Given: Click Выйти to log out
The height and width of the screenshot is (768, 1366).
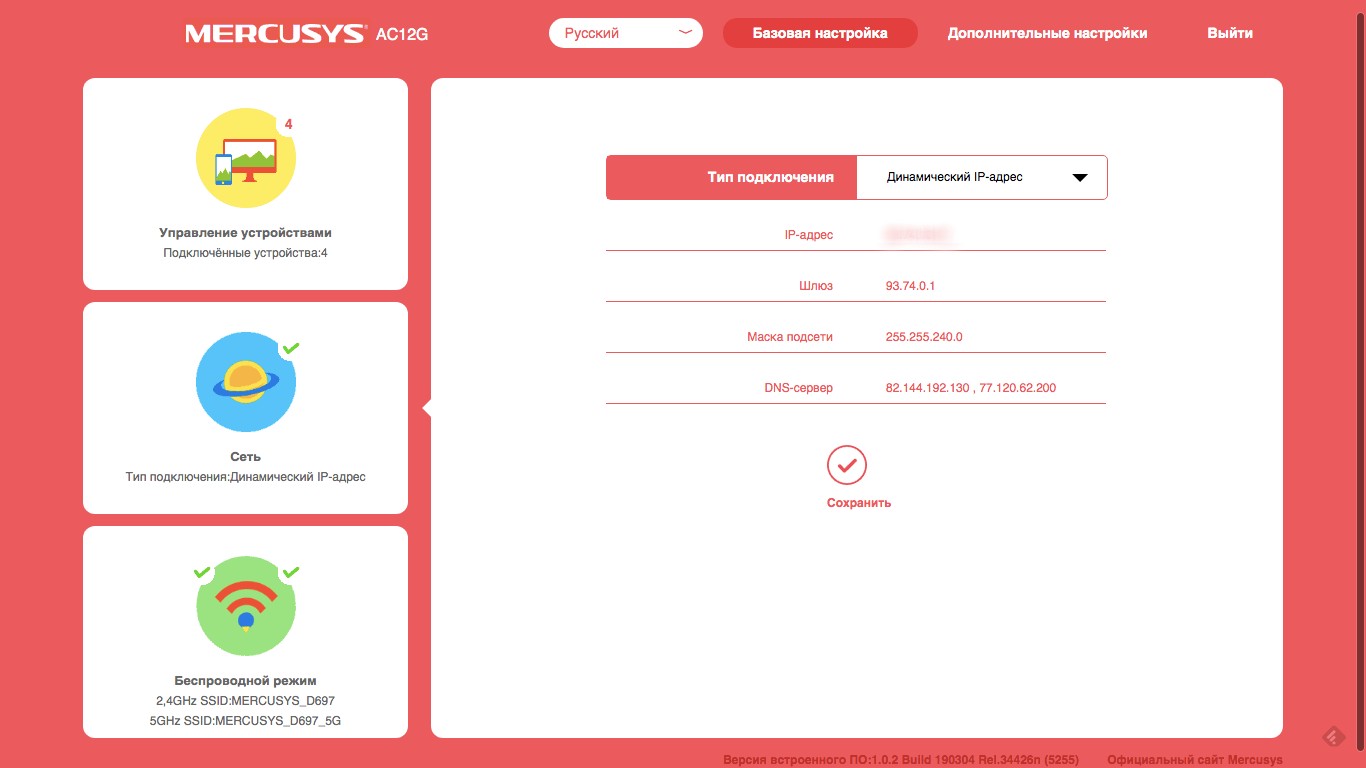Looking at the screenshot, I should click(x=1229, y=33).
